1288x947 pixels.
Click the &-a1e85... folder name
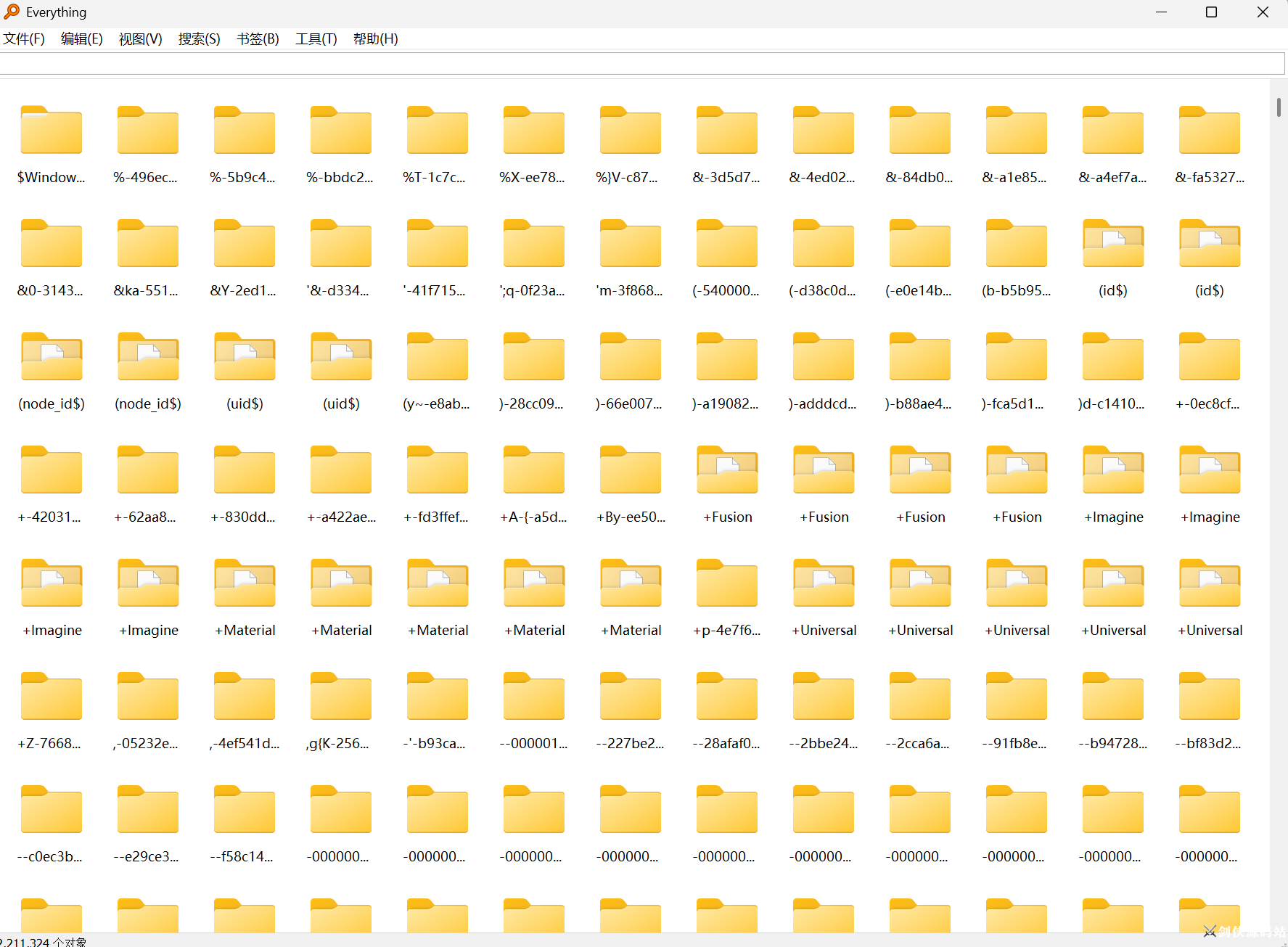1014,177
